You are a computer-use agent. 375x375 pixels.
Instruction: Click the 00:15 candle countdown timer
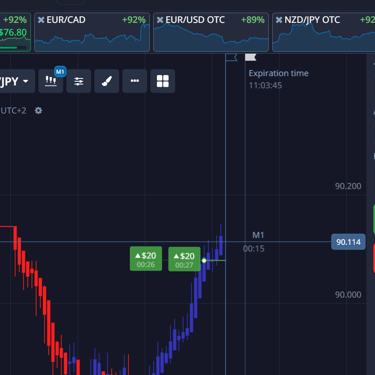pos(254,249)
